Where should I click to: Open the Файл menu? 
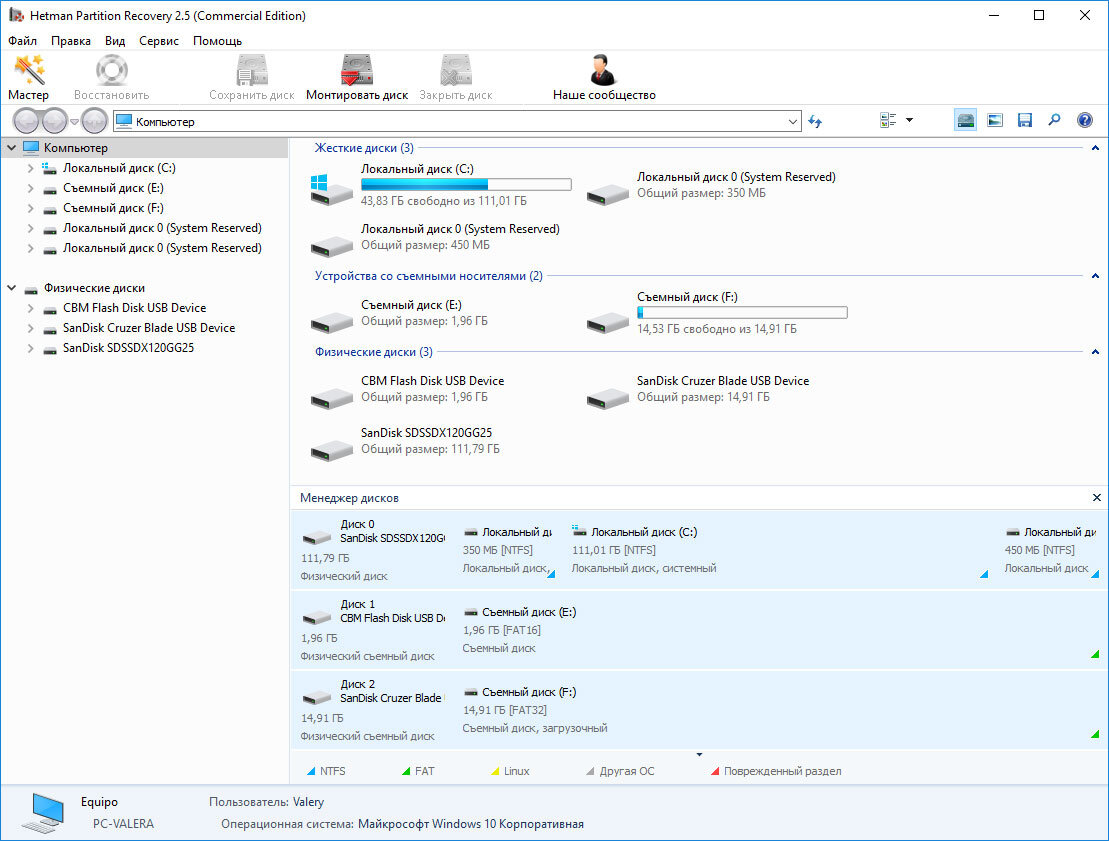(x=23, y=41)
